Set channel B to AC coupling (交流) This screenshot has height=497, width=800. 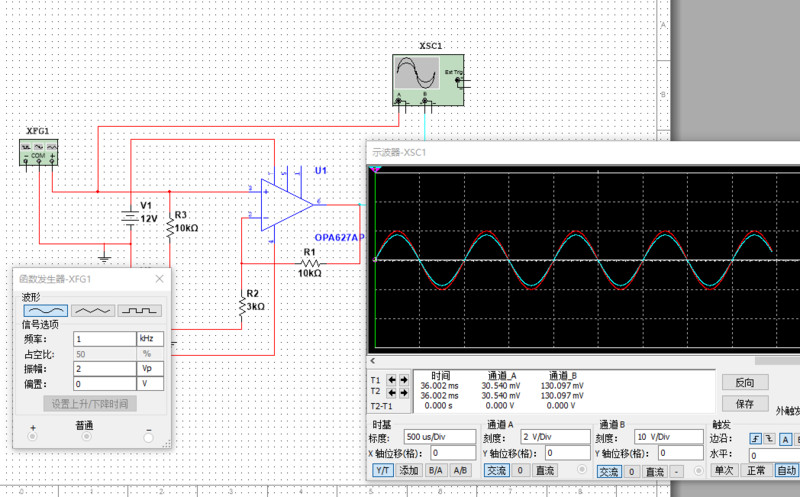(609, 471)
